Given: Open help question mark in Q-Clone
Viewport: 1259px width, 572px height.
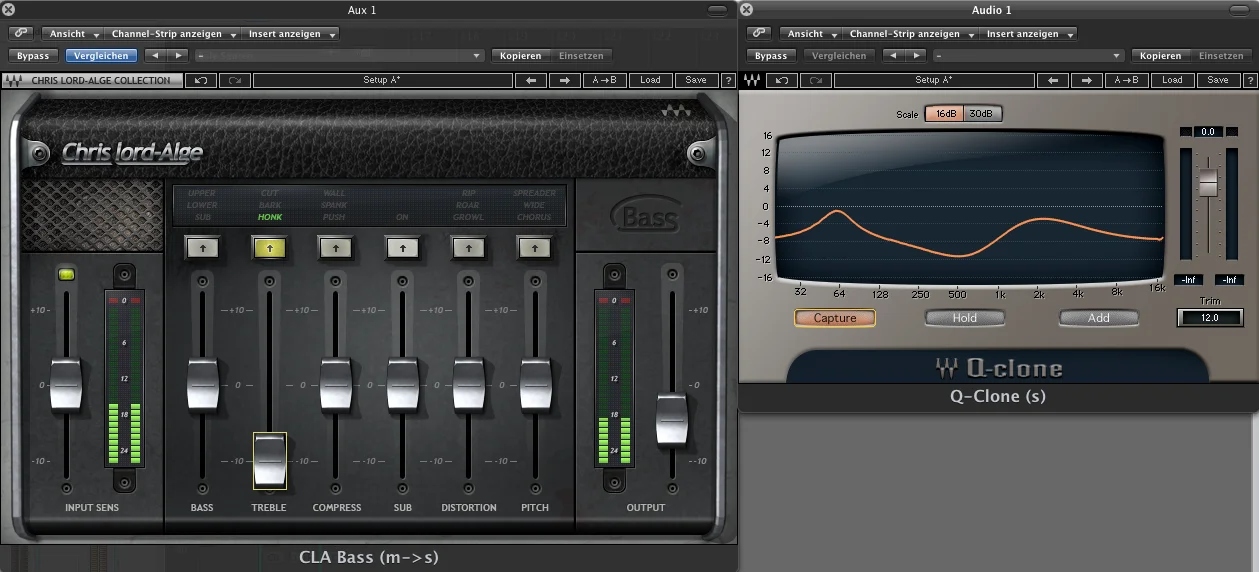Looking at the screenshot, I should pyautogui.click(x=1248, y=80).
